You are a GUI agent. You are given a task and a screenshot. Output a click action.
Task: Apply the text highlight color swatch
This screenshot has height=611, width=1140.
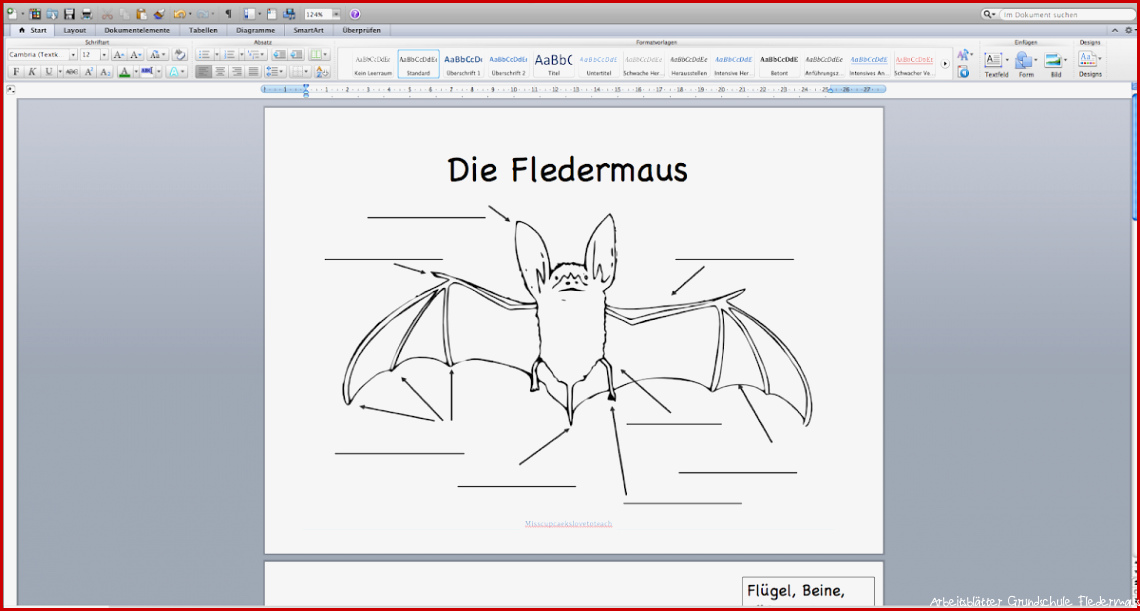[146, 71]
